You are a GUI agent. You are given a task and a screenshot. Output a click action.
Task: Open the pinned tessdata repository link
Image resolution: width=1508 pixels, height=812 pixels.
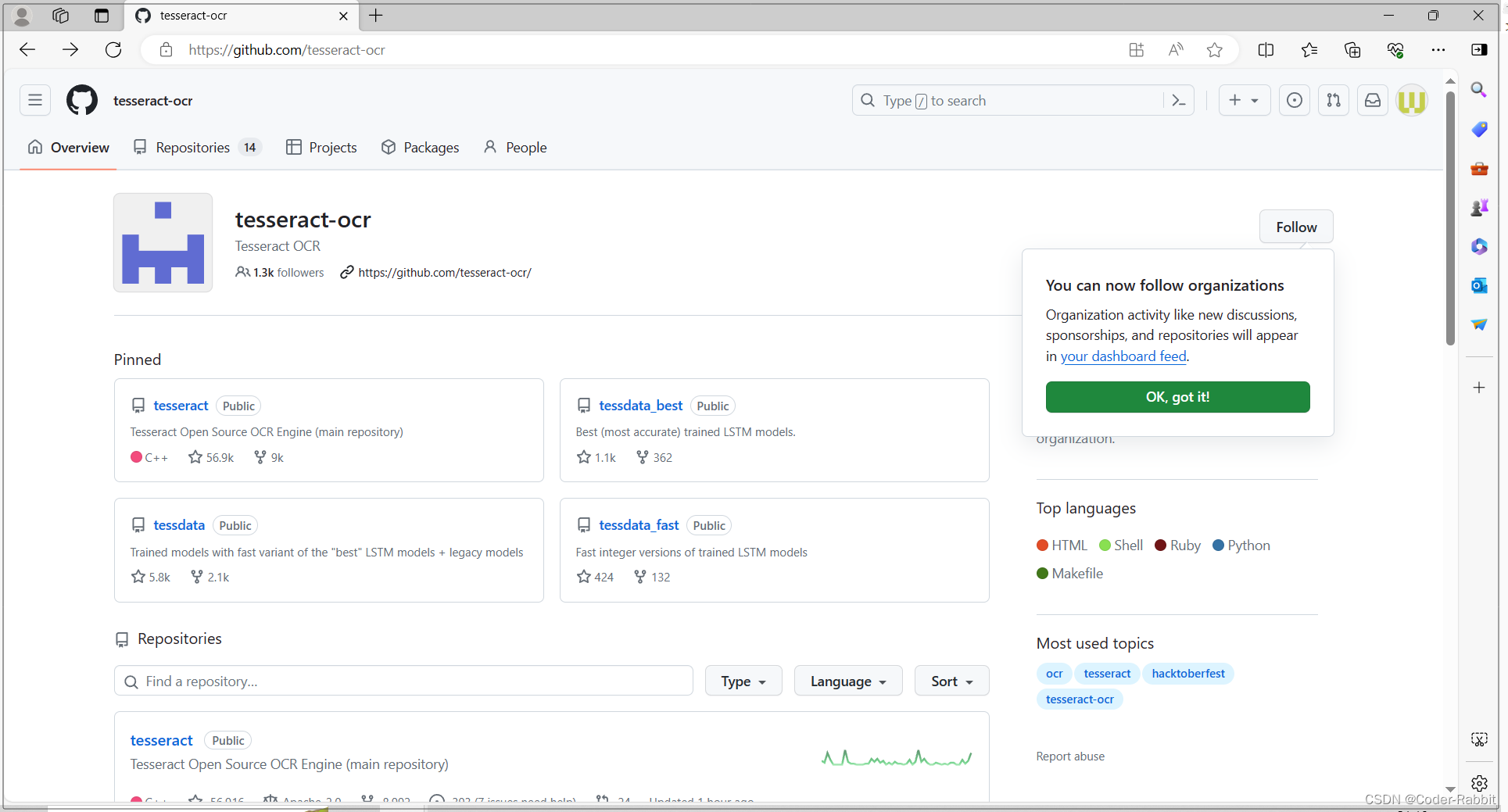click(x=179, y=525)
